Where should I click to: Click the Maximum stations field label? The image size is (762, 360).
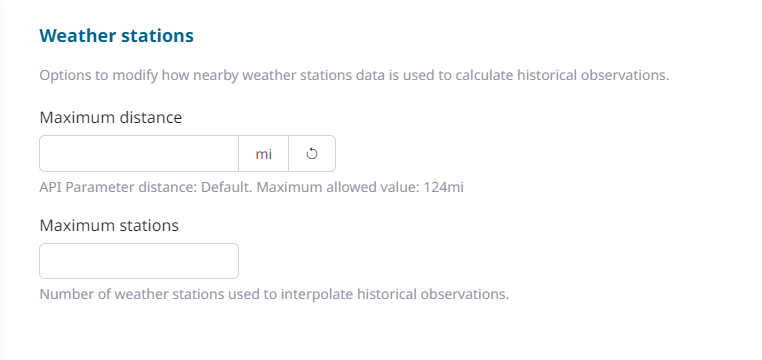click(x=109, y=225)
